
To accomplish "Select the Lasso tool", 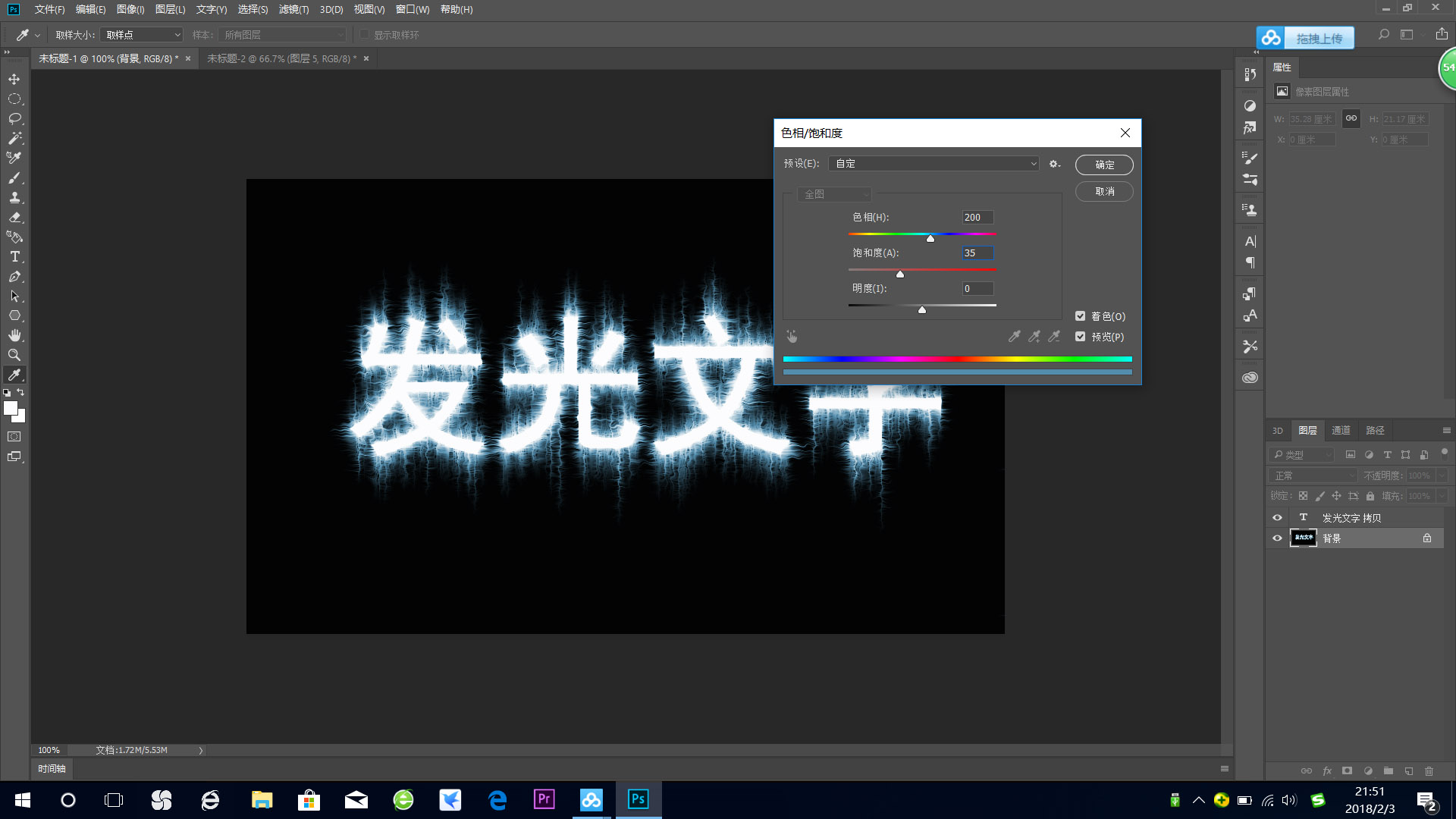I will pos(14,118).
